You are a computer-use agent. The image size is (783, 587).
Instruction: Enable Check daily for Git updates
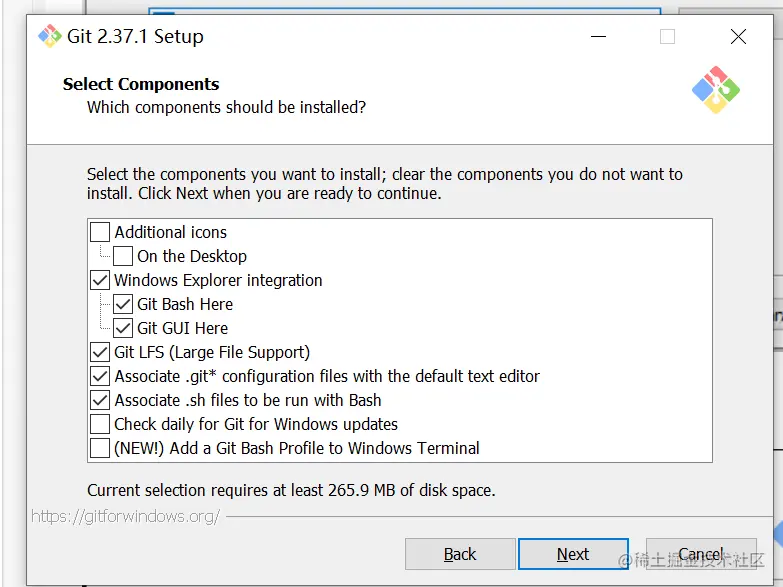click(x=100, y=424)
